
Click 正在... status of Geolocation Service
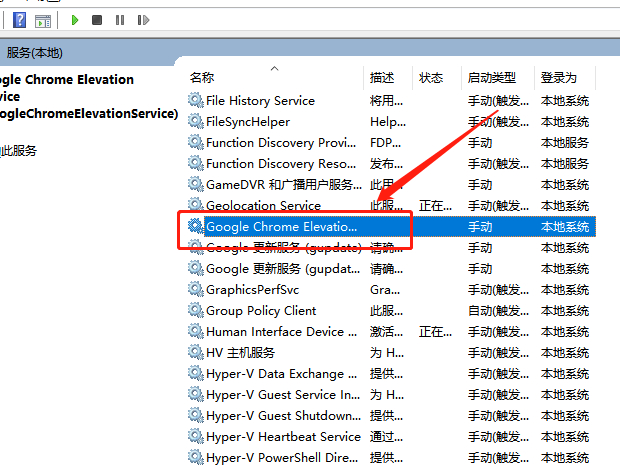435,206
